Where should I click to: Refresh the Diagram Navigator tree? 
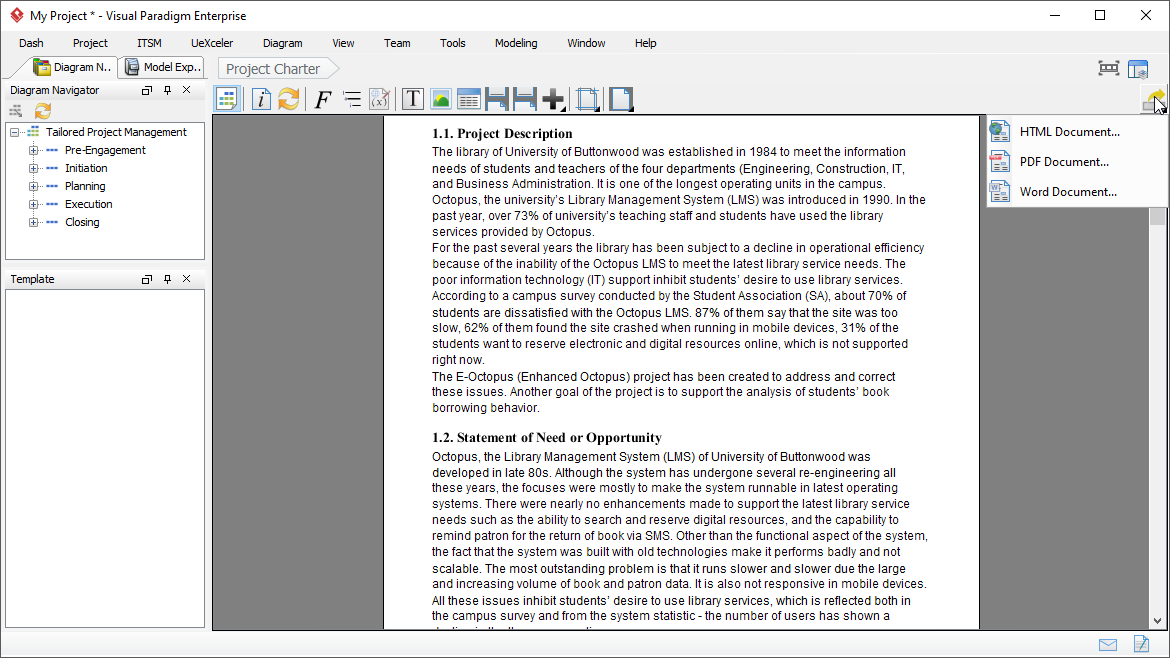pos(43,111)
